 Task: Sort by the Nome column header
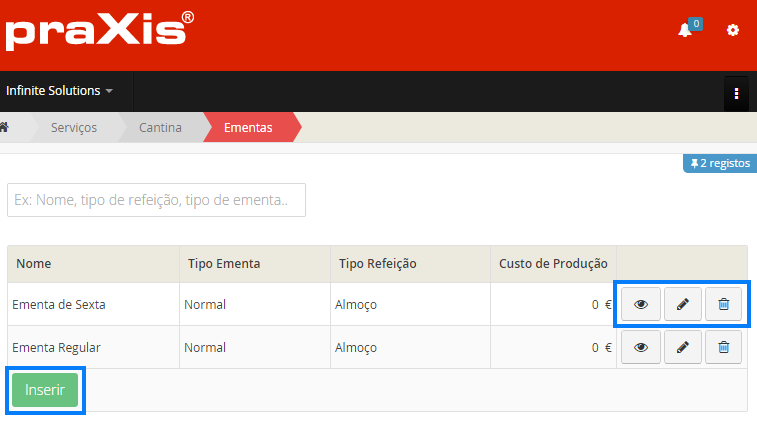point(34,264)
